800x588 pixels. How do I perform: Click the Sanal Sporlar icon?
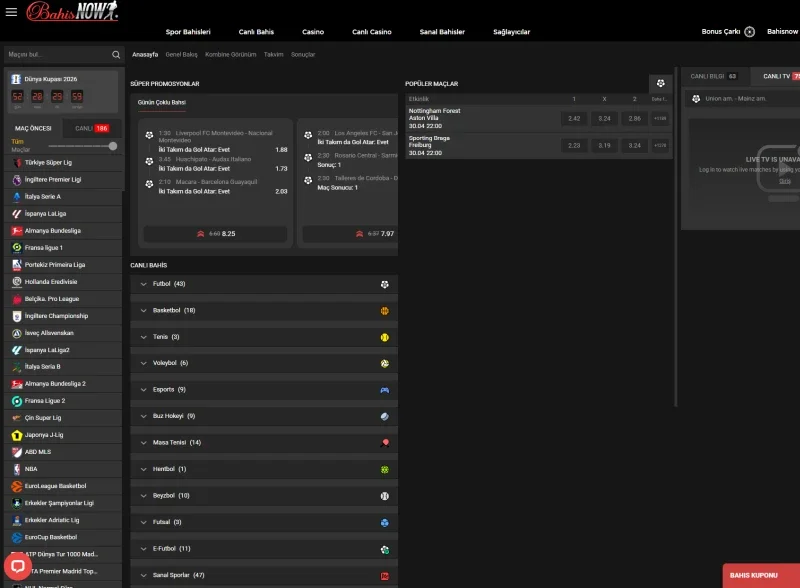pos(385,576)
